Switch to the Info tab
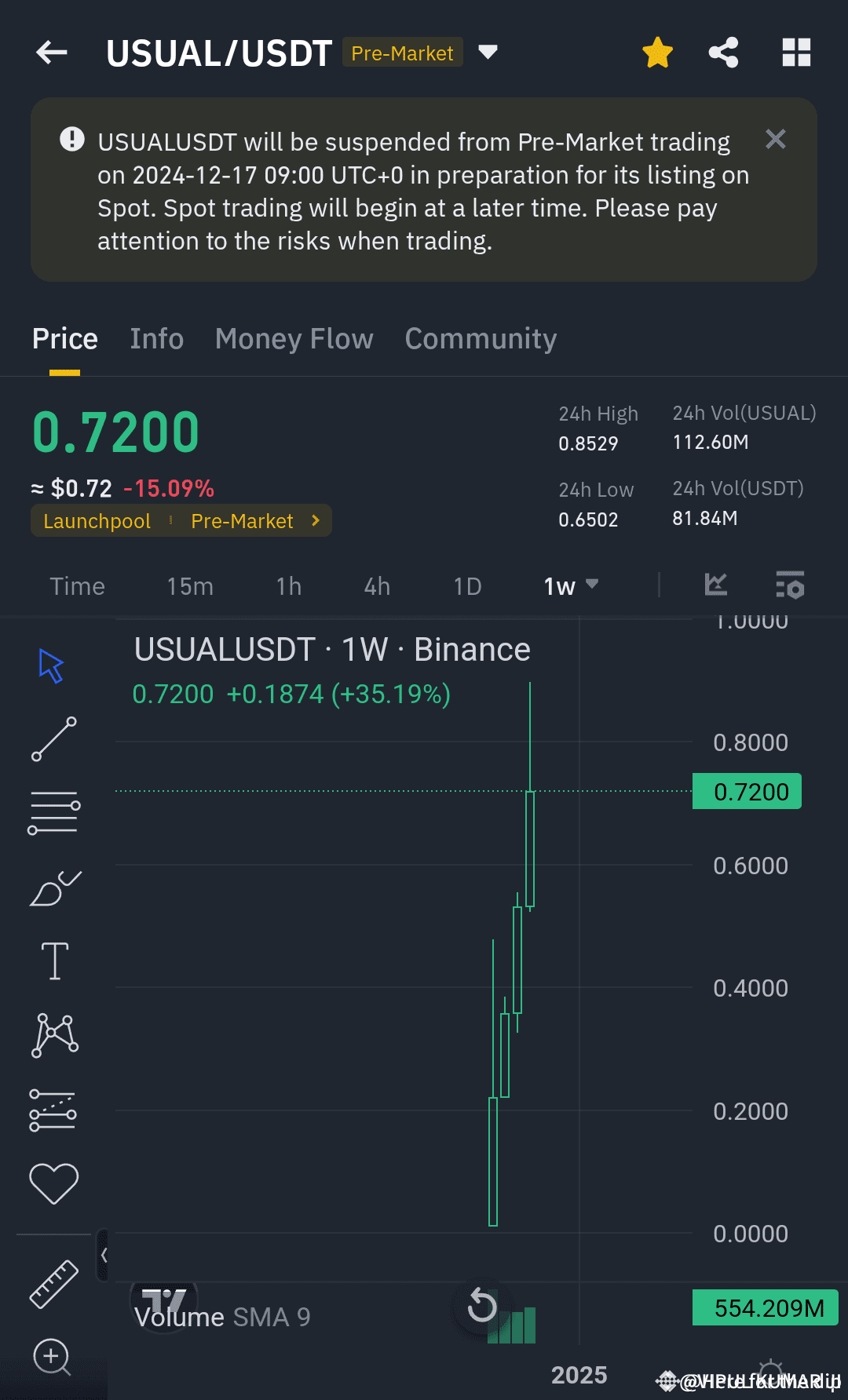This screenshot has width=848, height=1400. click(x=157, y=338)
